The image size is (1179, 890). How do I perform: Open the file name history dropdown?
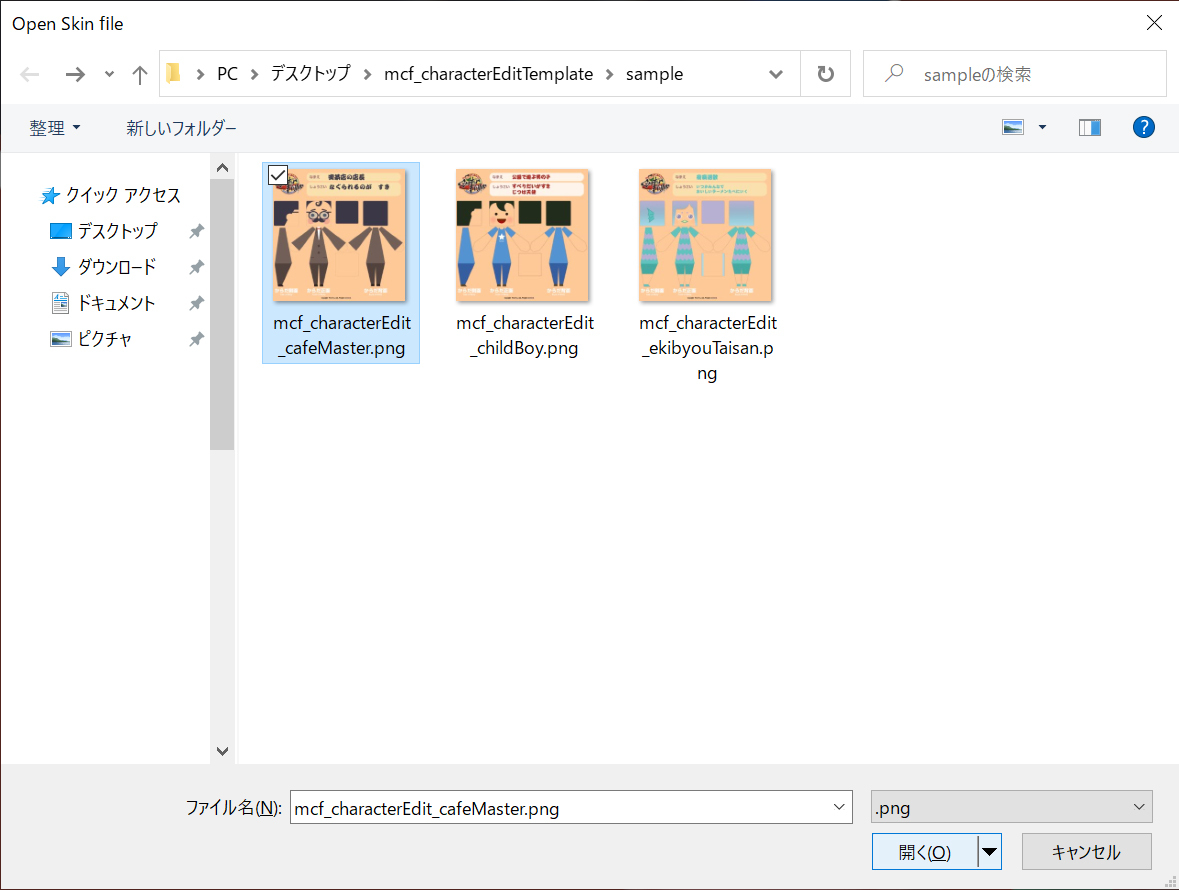tap(839, 807)
